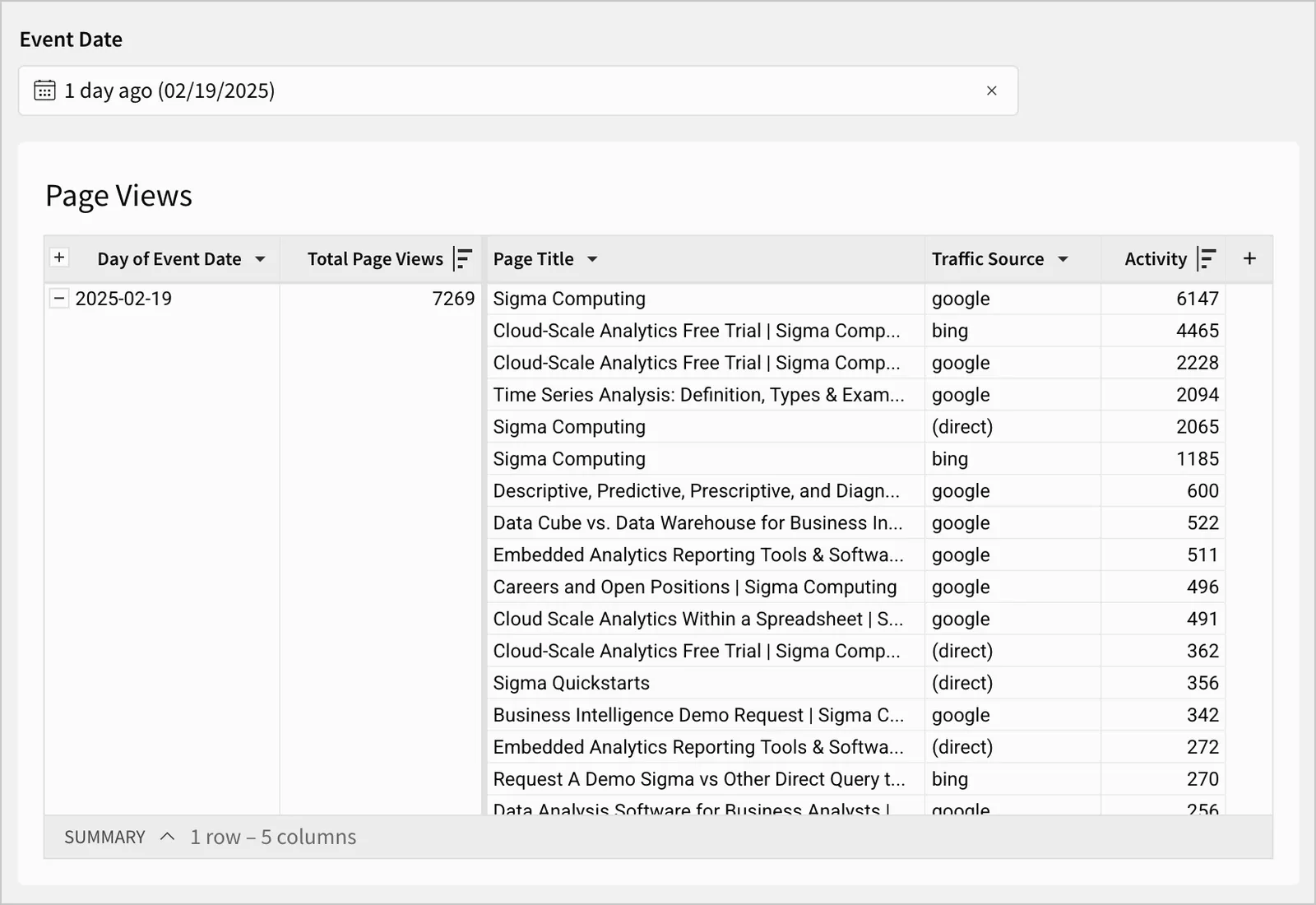1316x905 pixels.
Task: Click the Page Views title
Action: 118,196
